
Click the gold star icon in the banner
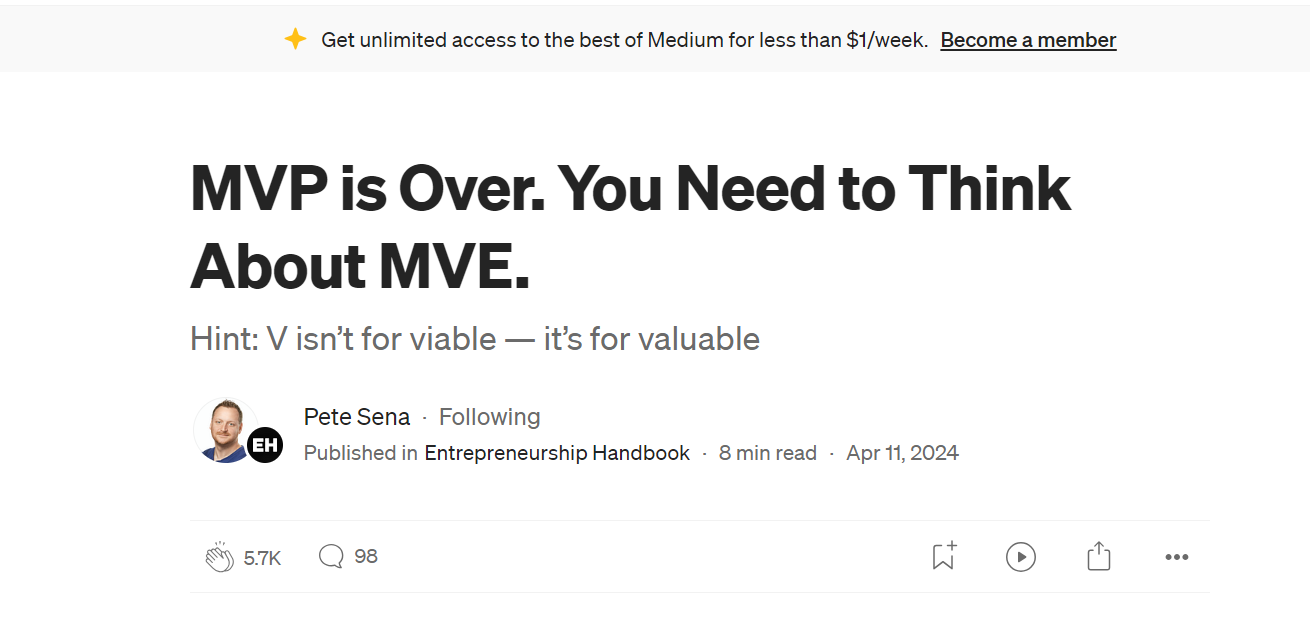[295, 40]
